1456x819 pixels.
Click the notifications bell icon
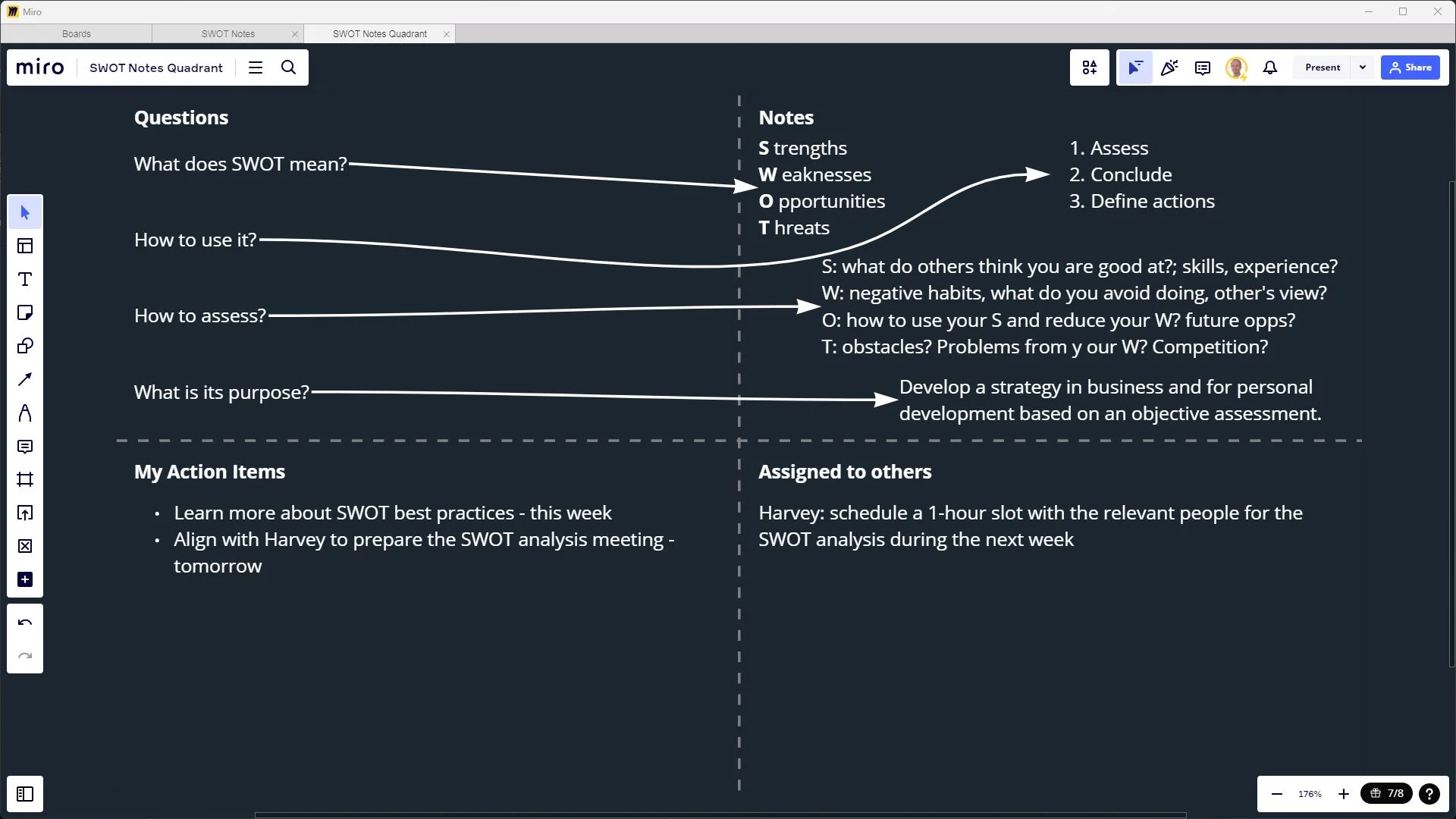point(1270,67)
